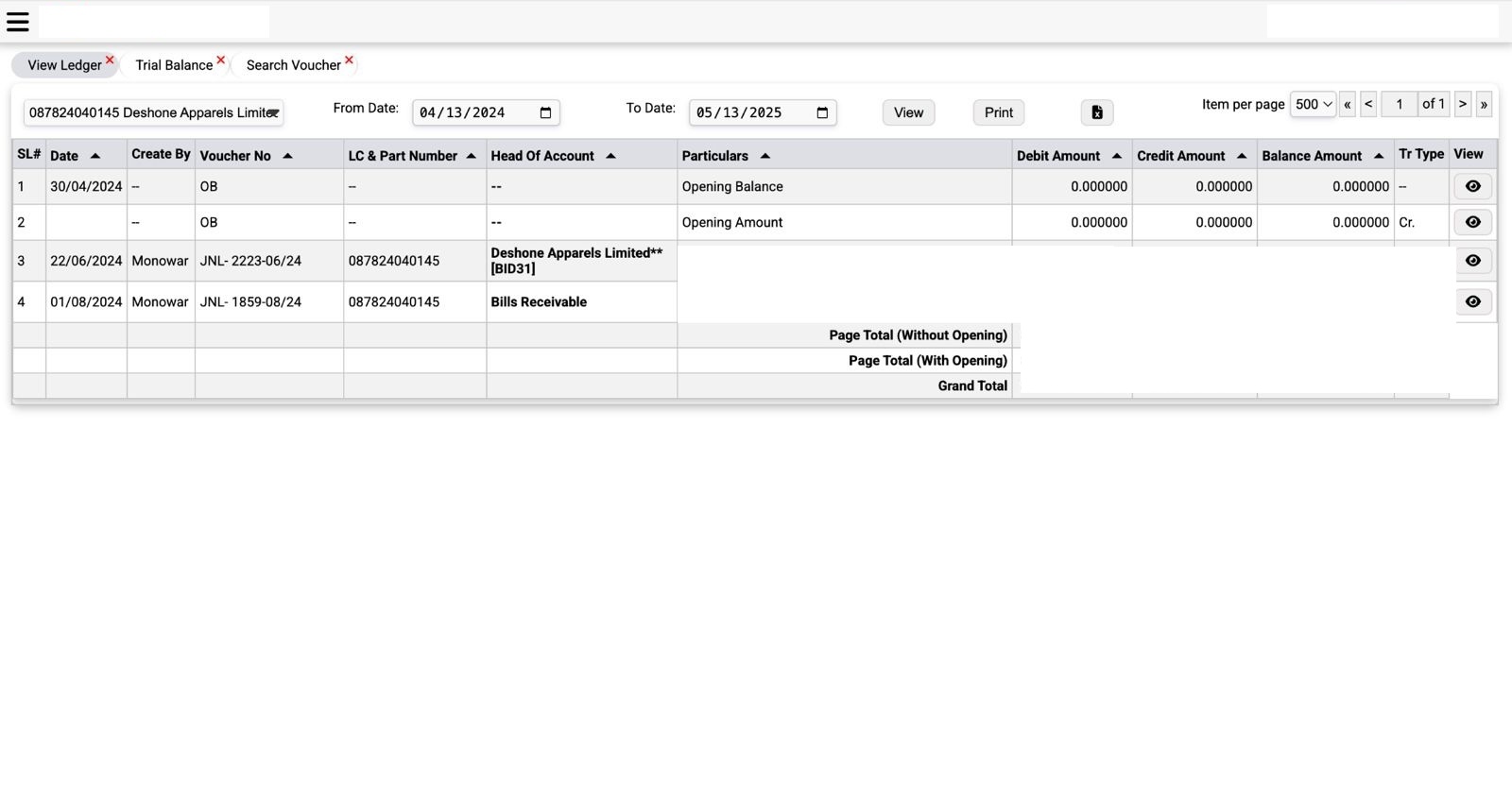Open the From Date calendar picker
This screenshot has height=788, width=1512.
[545, 112]
